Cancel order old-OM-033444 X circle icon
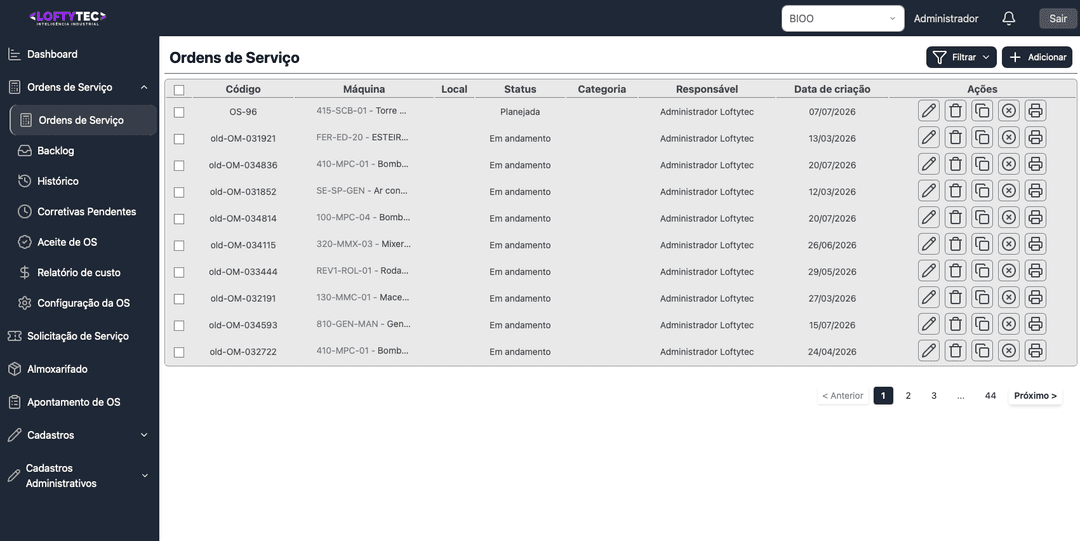 (x=1008, y=271)
